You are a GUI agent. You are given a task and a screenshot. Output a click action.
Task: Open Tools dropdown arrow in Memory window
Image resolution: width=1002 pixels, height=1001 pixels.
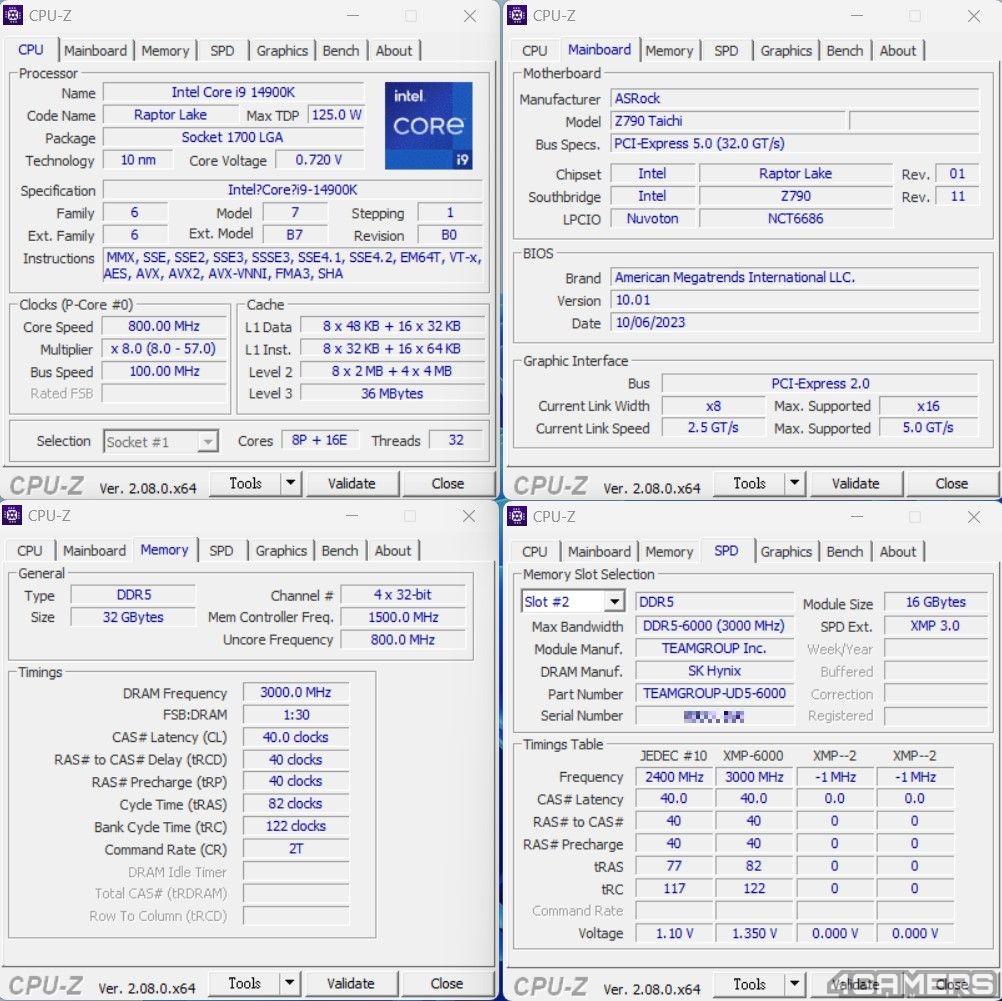tap(289, 983)
